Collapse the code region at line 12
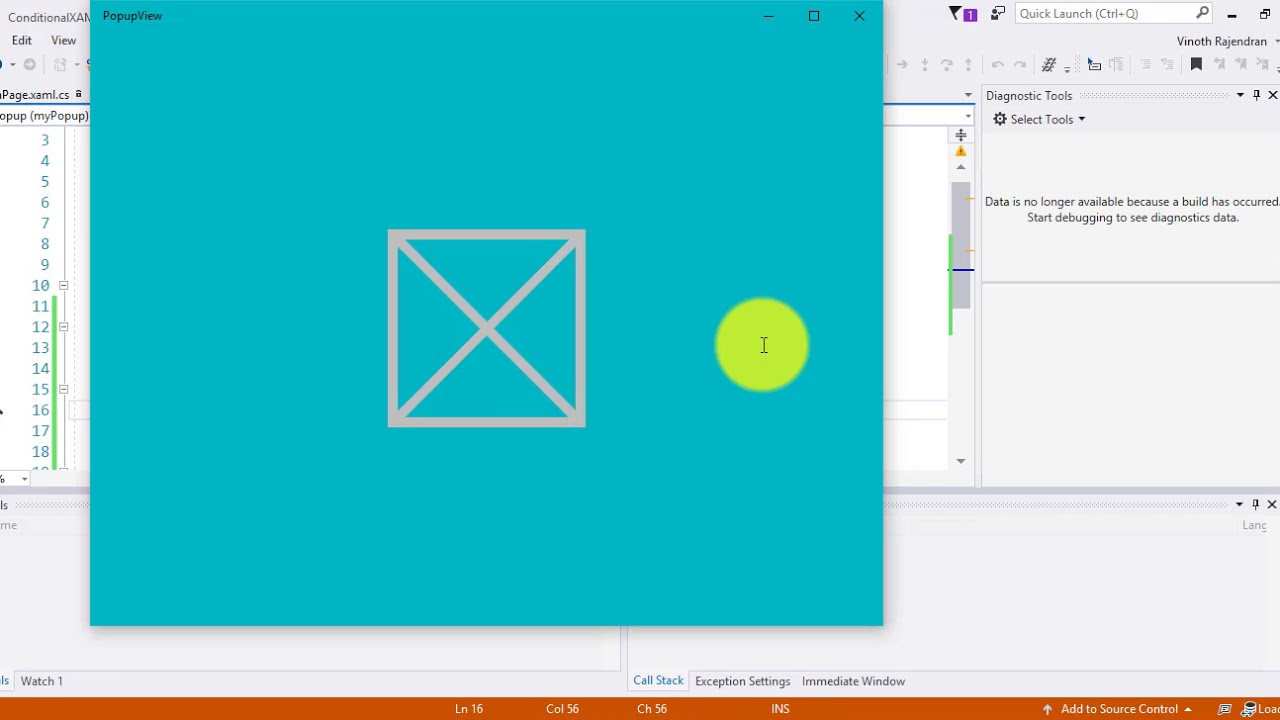 tap(63, 327)
